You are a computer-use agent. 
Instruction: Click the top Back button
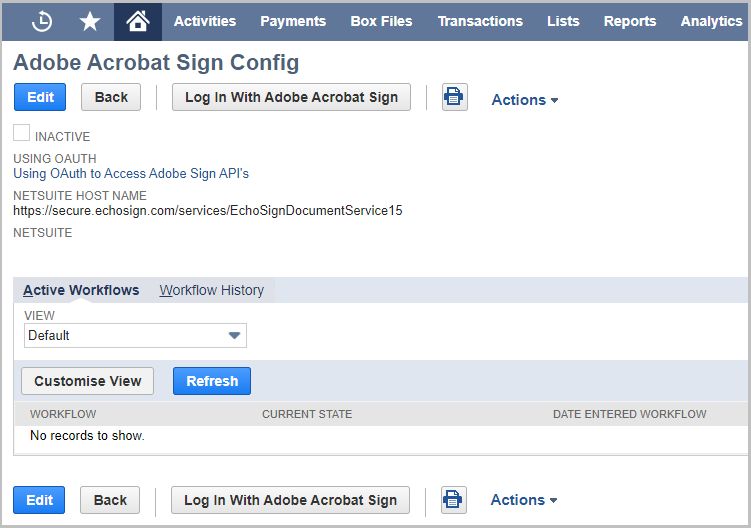click(111, 97)
